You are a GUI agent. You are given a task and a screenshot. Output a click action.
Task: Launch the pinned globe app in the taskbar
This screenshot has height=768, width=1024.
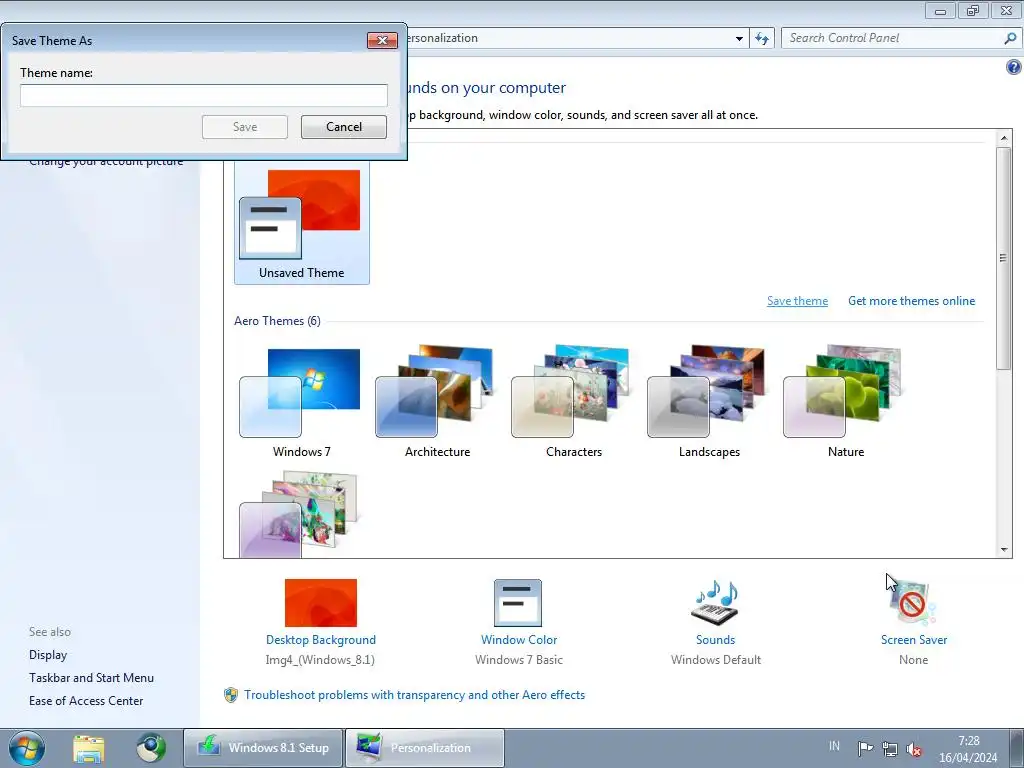tap(151, 748)
